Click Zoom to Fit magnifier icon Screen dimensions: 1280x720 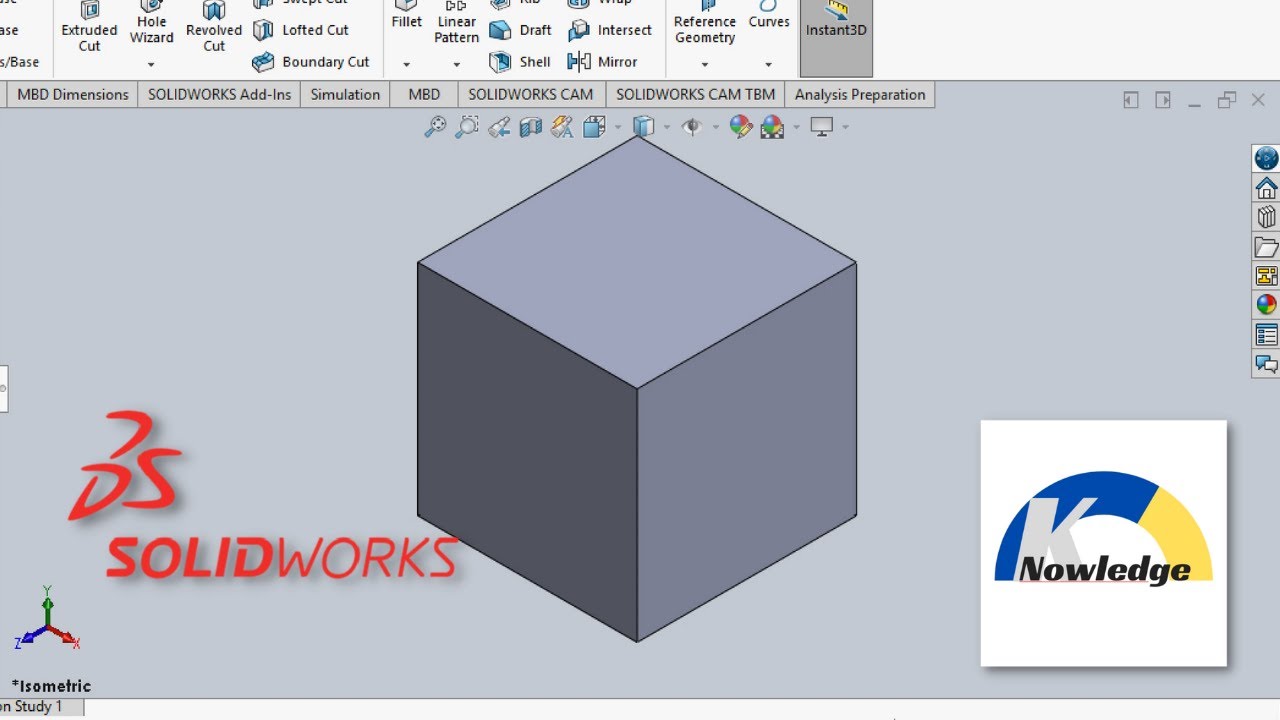(x=435, y=127)
